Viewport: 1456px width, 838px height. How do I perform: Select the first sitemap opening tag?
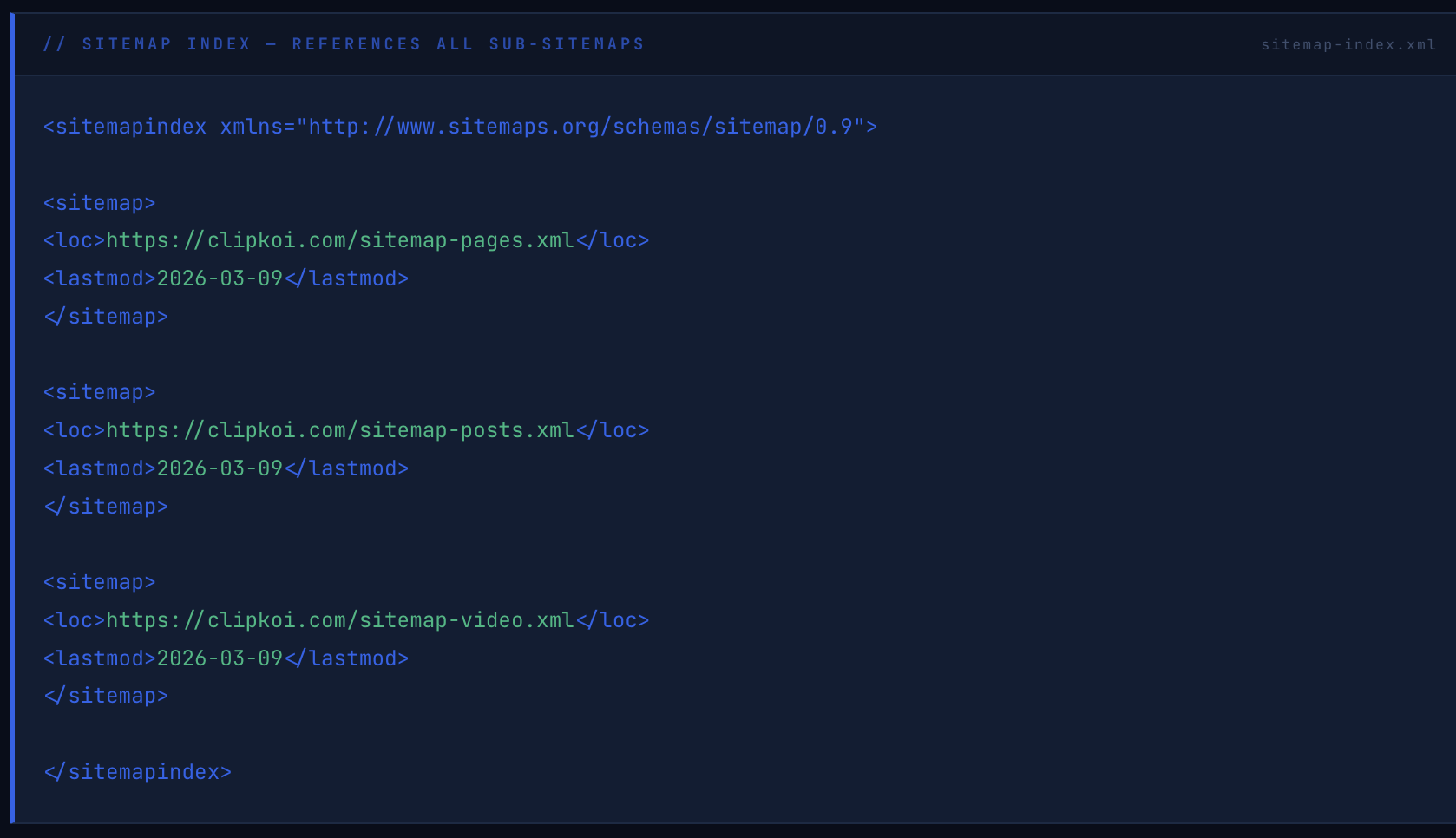point(99,202)
